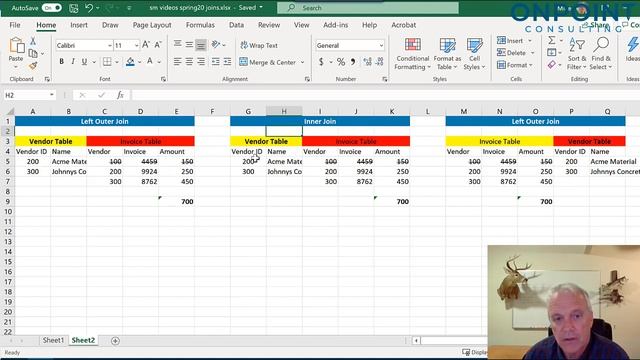Click Increase Font Size icon
This screenshot has height=360, width=640.
[x=146, y=45]
